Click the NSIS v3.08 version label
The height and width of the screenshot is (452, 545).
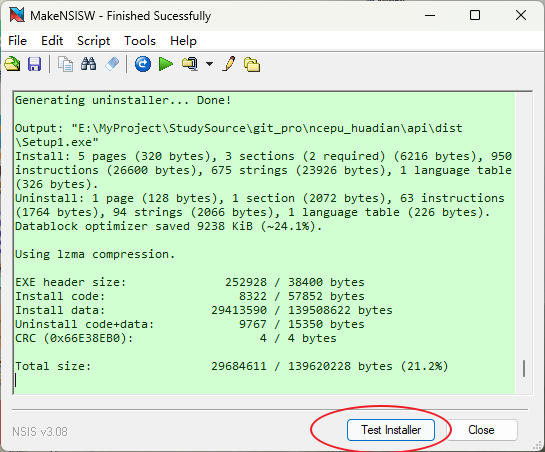[x=40, y=432]
